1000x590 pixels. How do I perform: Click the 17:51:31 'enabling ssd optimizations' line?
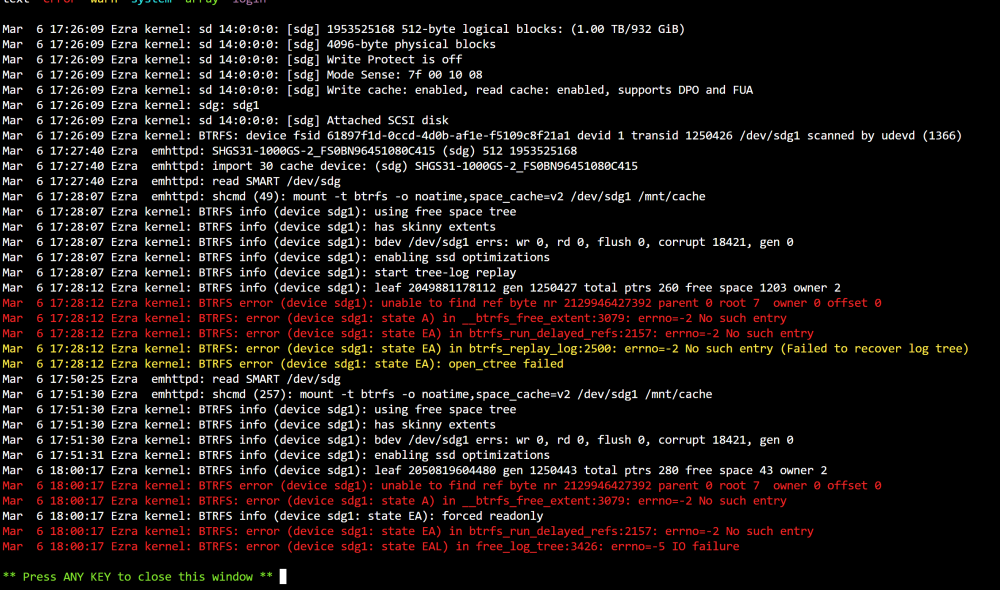tap(276, 455)
